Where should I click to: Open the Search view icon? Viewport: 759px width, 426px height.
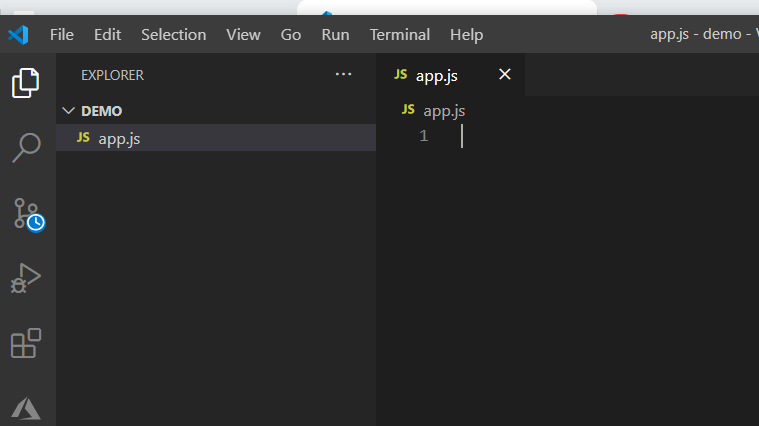coord(27,147)
